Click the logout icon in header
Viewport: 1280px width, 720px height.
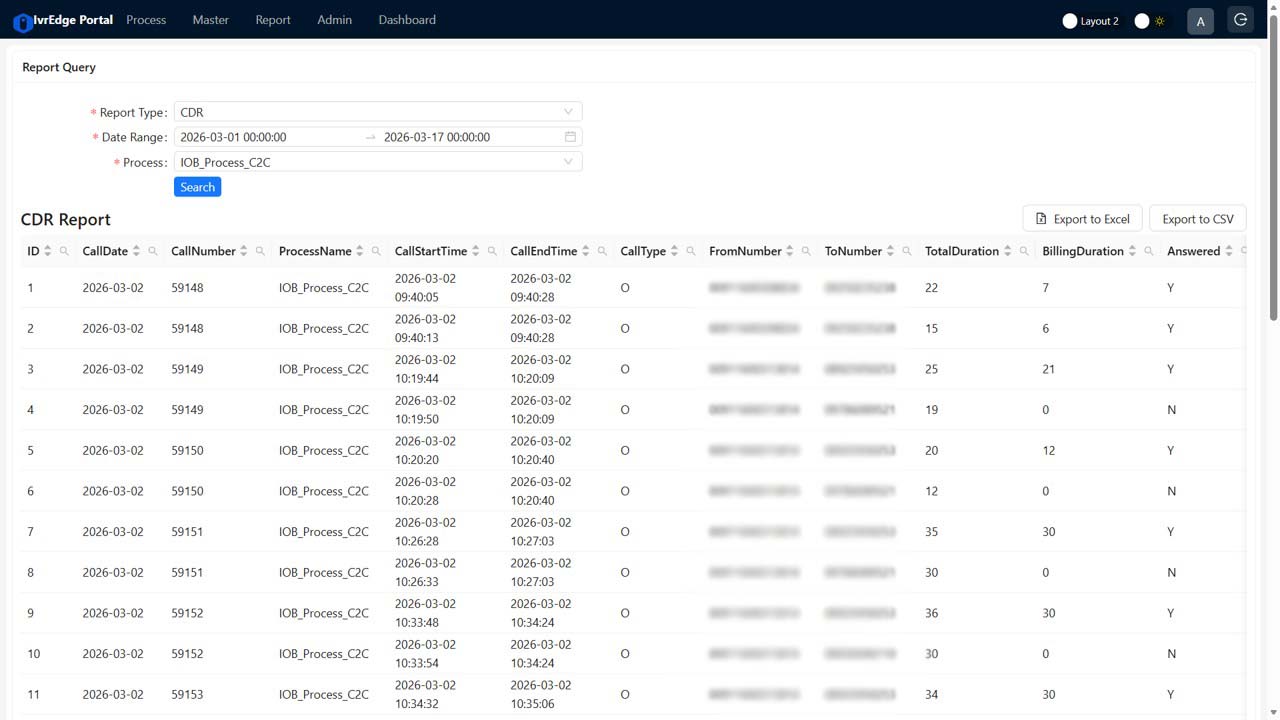(1241, 20)
